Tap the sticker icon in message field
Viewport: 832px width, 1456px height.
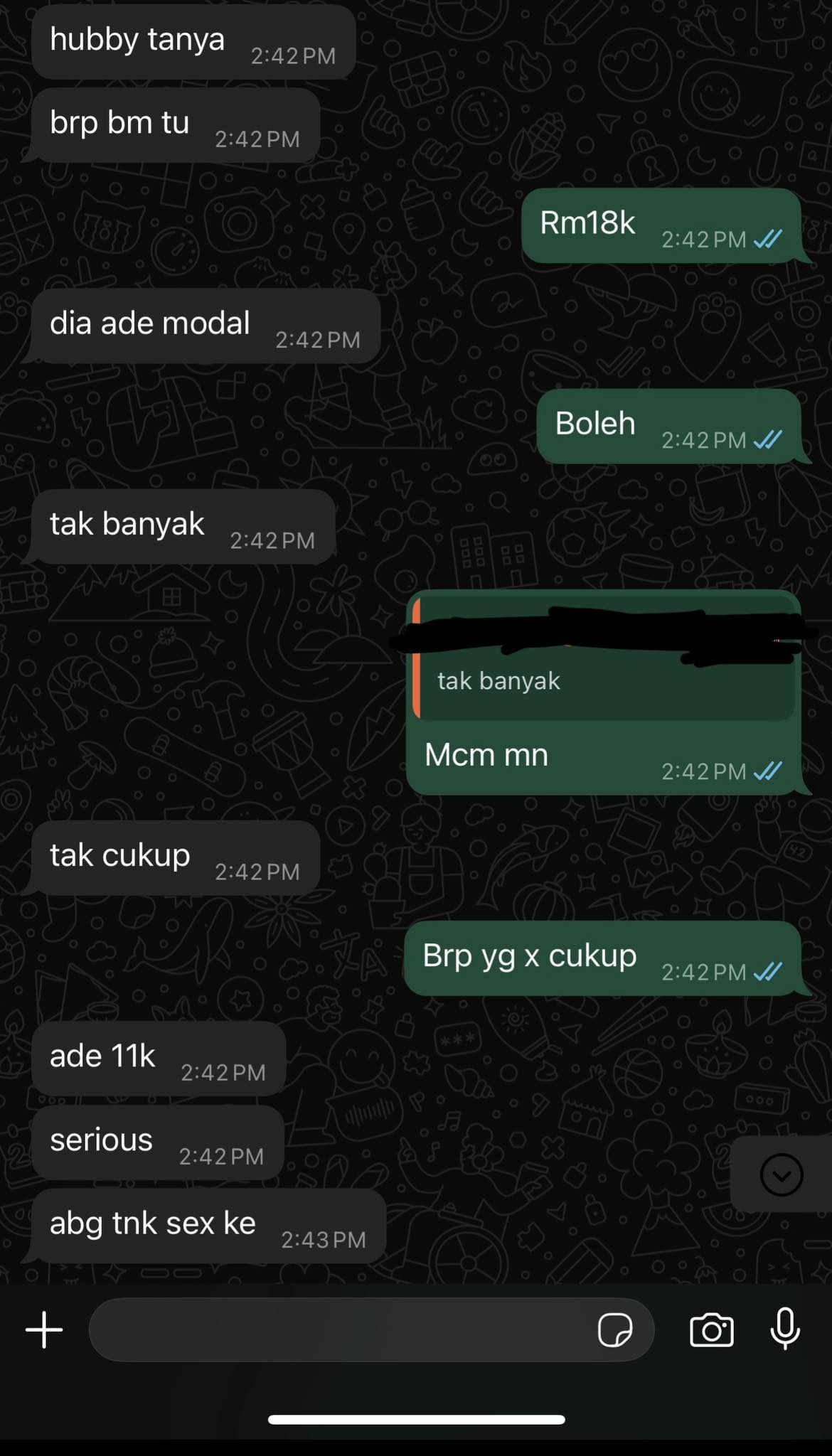tap(615, 1329)
